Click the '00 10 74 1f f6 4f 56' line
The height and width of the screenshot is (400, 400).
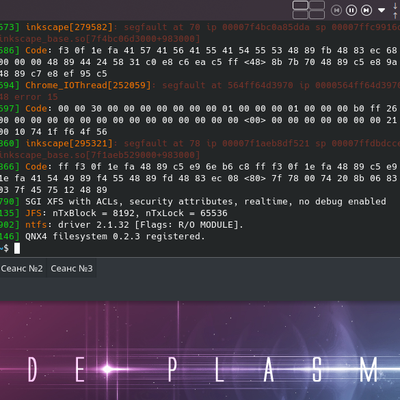[x=54, y=132]
